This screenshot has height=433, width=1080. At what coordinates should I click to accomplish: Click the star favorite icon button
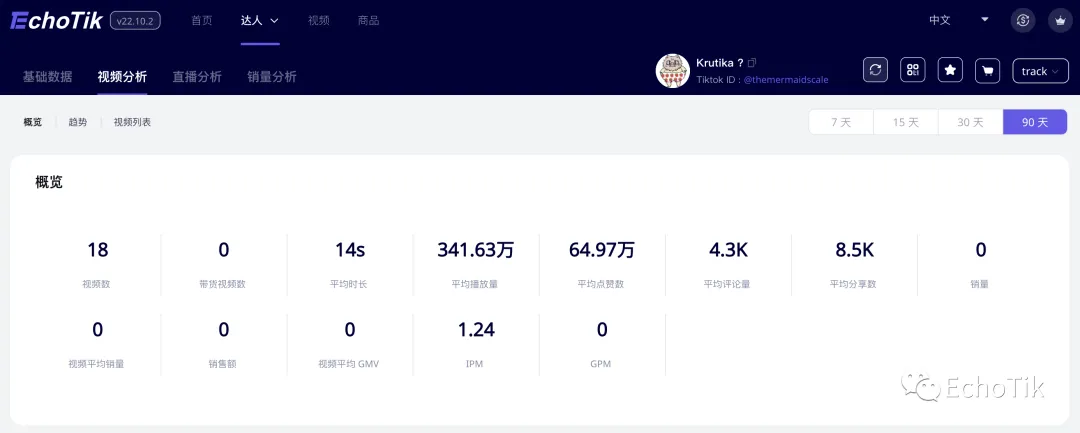point(951,70)
